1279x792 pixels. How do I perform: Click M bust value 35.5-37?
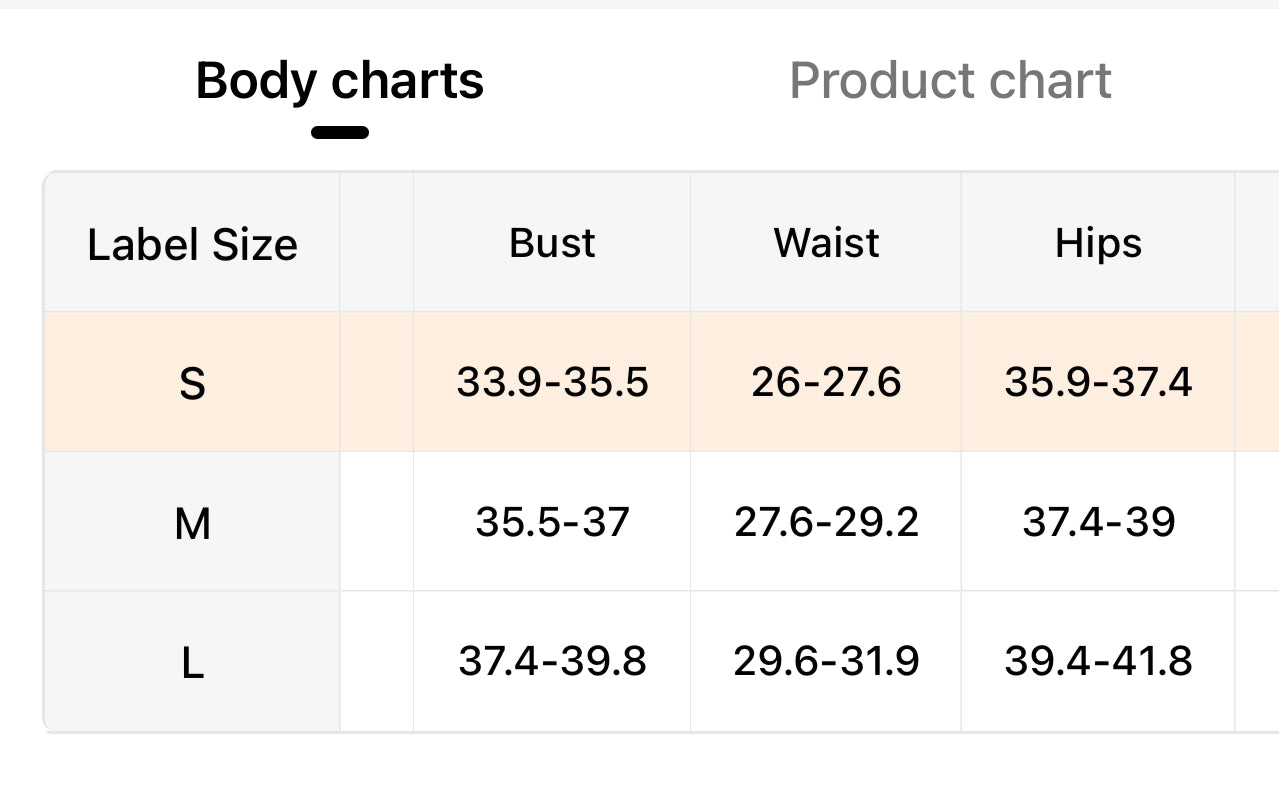click(552, 522)
